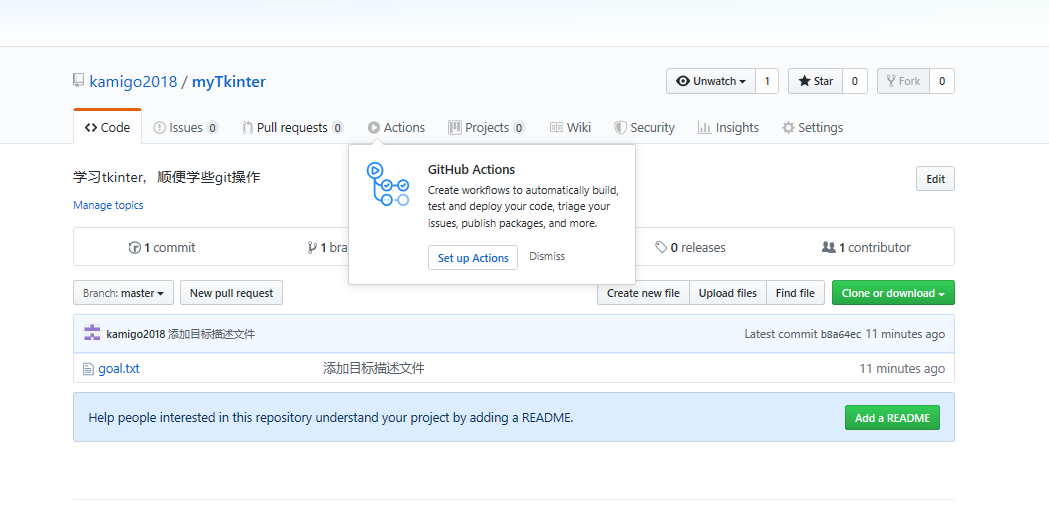
Task: Open latest commit message 添加目标描述文件 in commit bar
Action: click(x=211, y=334)
